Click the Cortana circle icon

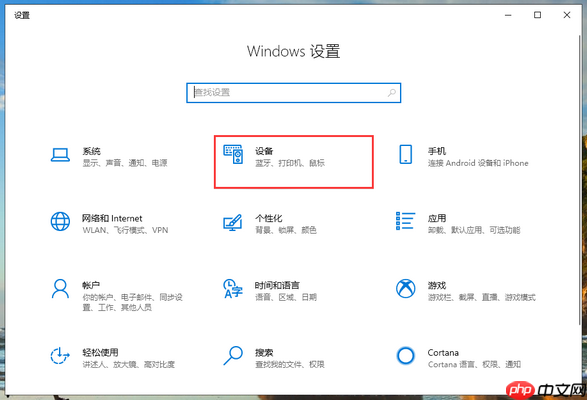(x=405, y=355)
